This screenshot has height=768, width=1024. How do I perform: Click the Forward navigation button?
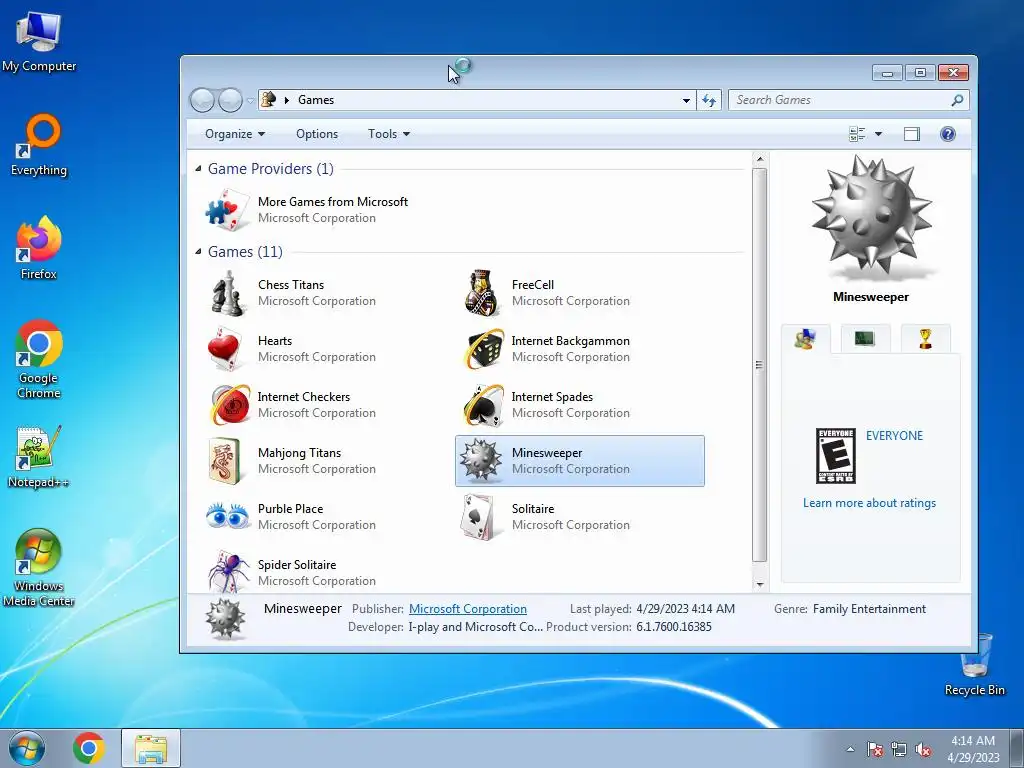230,101
